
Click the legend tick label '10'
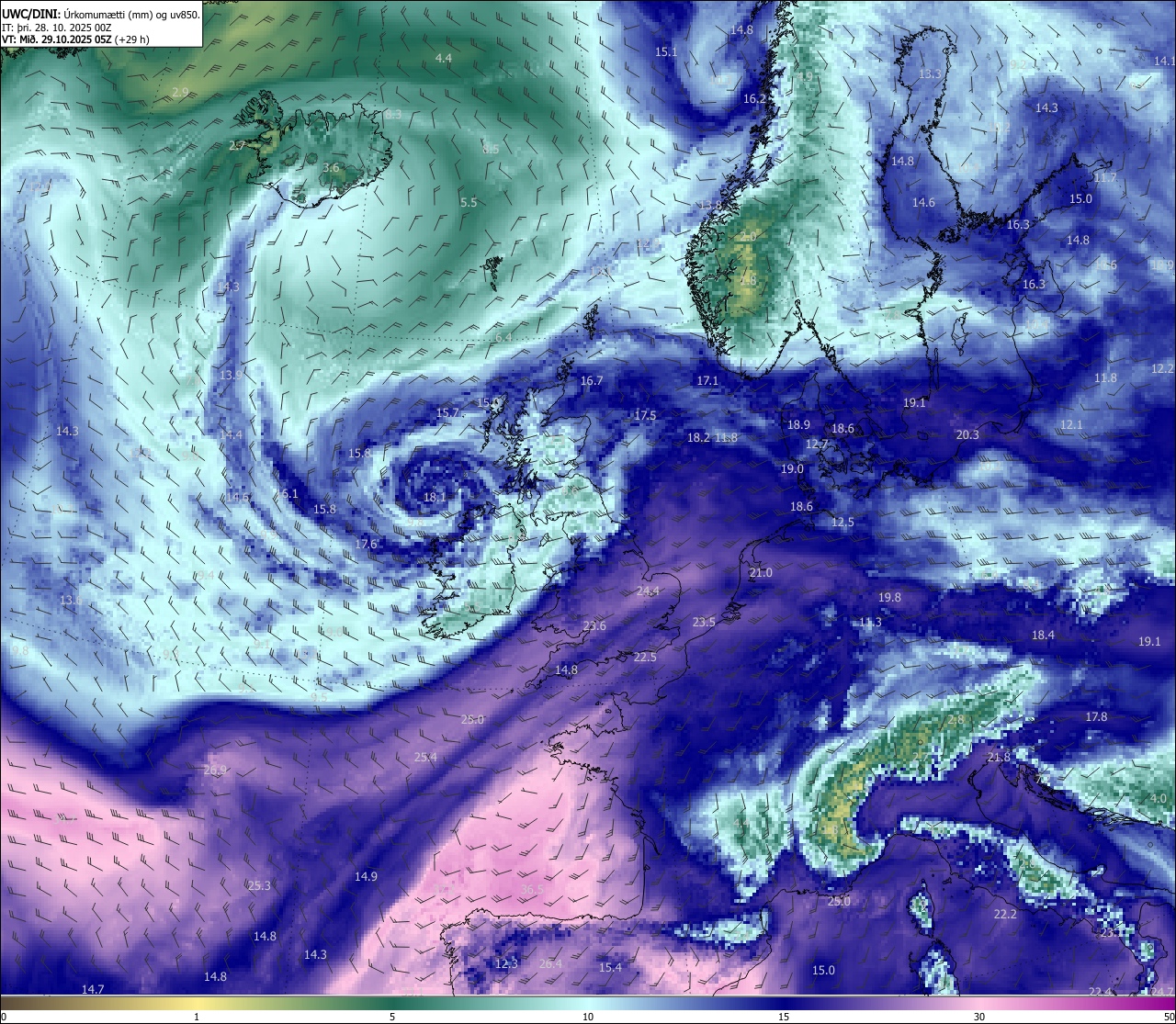[588, 1017]
